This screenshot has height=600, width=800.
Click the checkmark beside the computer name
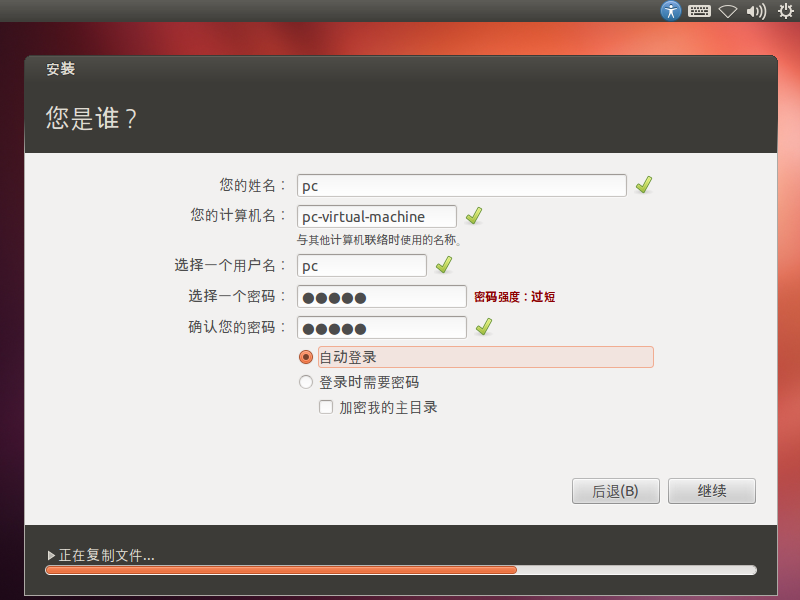click(x=474, y=215)
